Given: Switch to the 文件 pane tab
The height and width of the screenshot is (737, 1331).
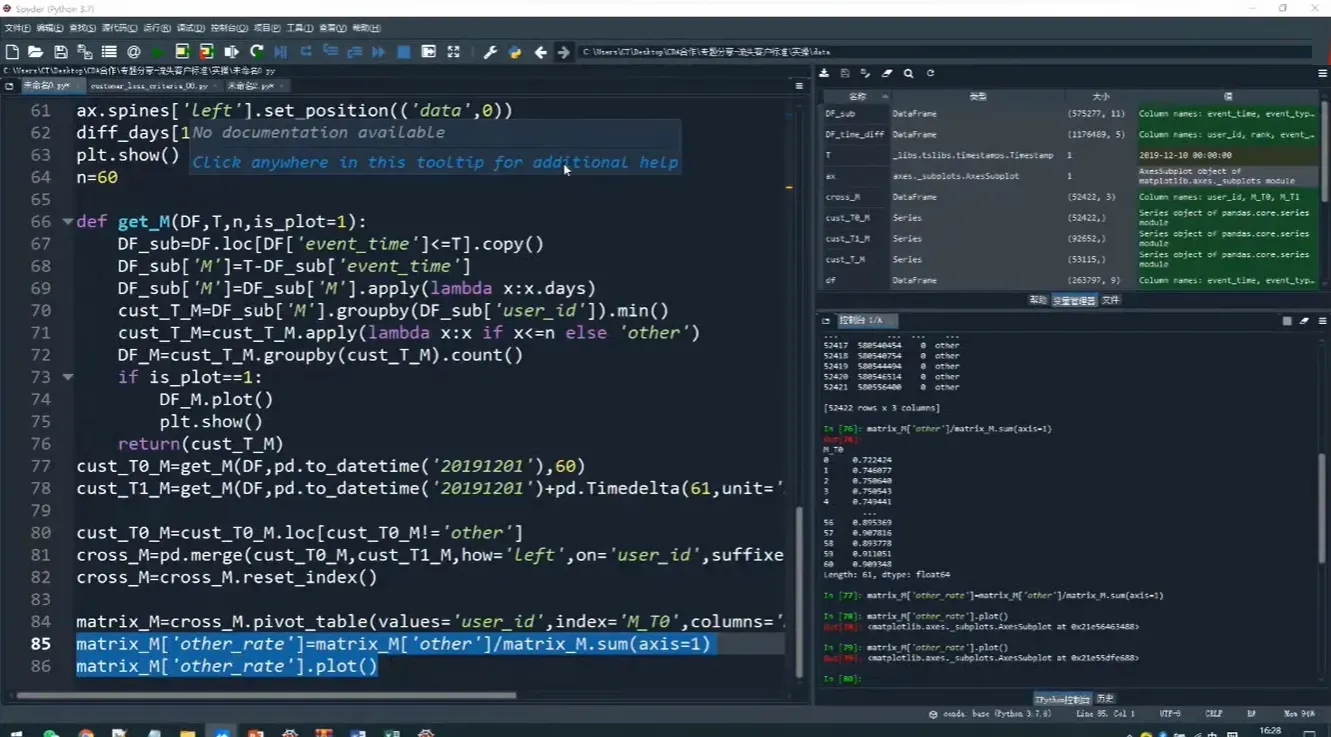Looking at the screenshot, I should coord(1110,300).
